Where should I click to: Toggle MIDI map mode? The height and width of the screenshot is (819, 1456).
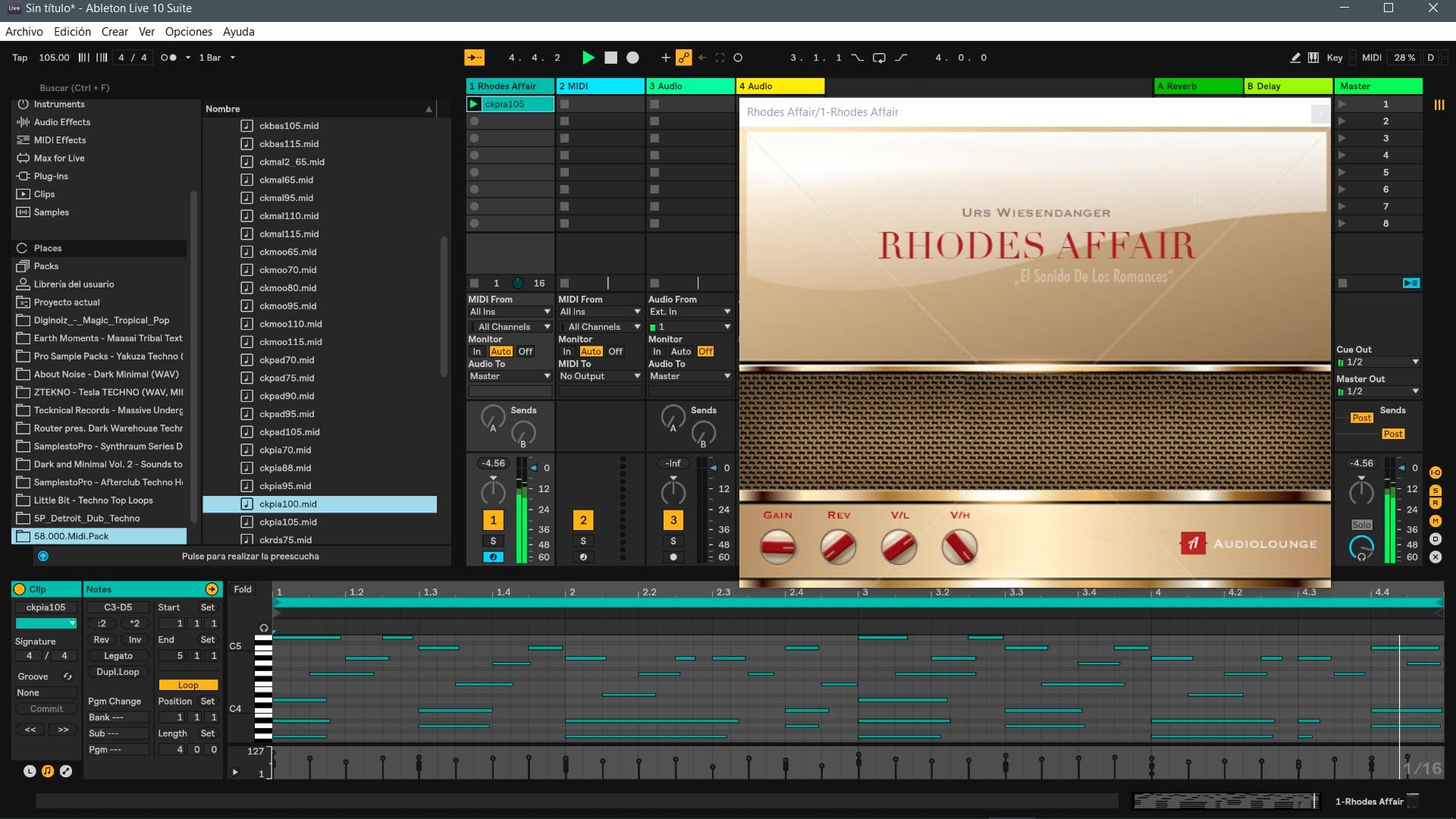[1371, 58]
